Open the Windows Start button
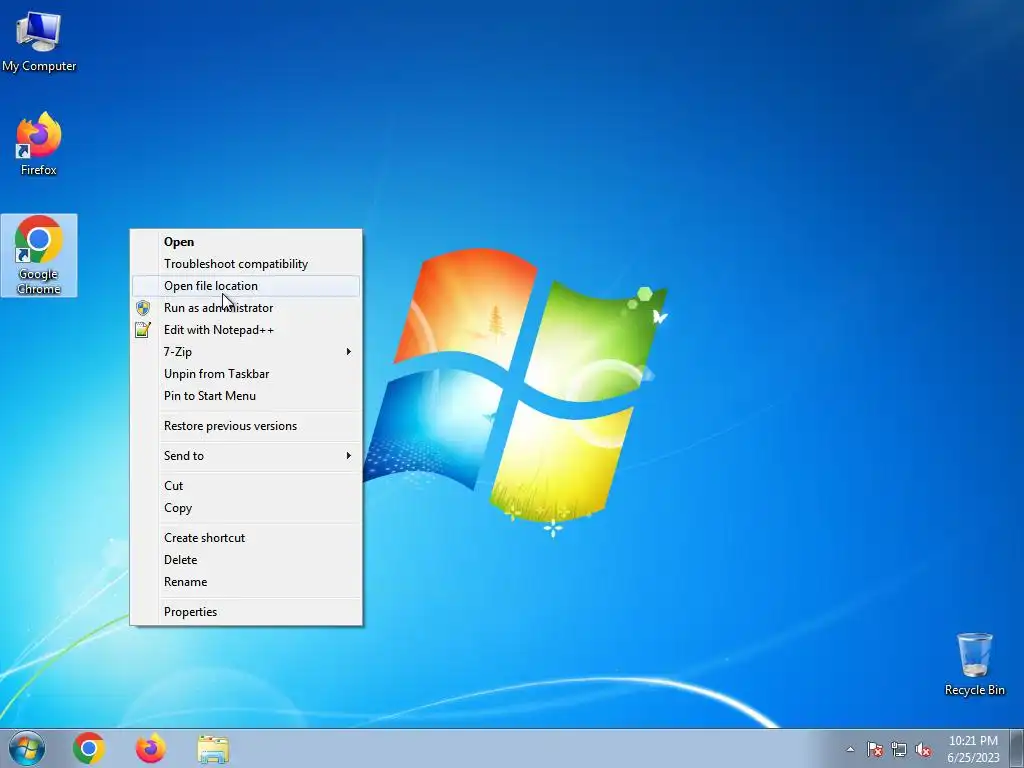Image resolution: width=1024 pixels, height=768 pixels. (27, 748)
